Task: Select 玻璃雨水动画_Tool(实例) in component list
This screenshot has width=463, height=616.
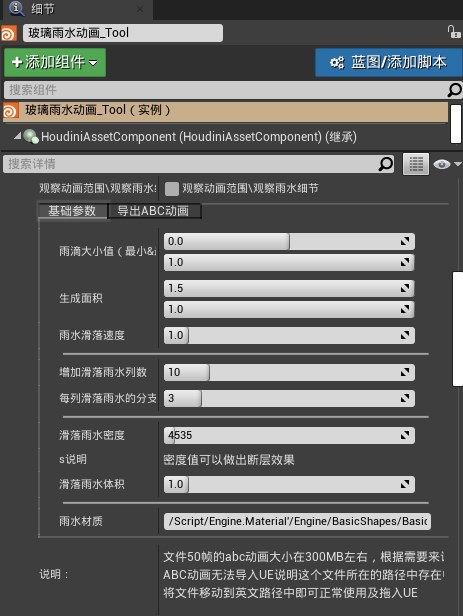Action: 225,111
